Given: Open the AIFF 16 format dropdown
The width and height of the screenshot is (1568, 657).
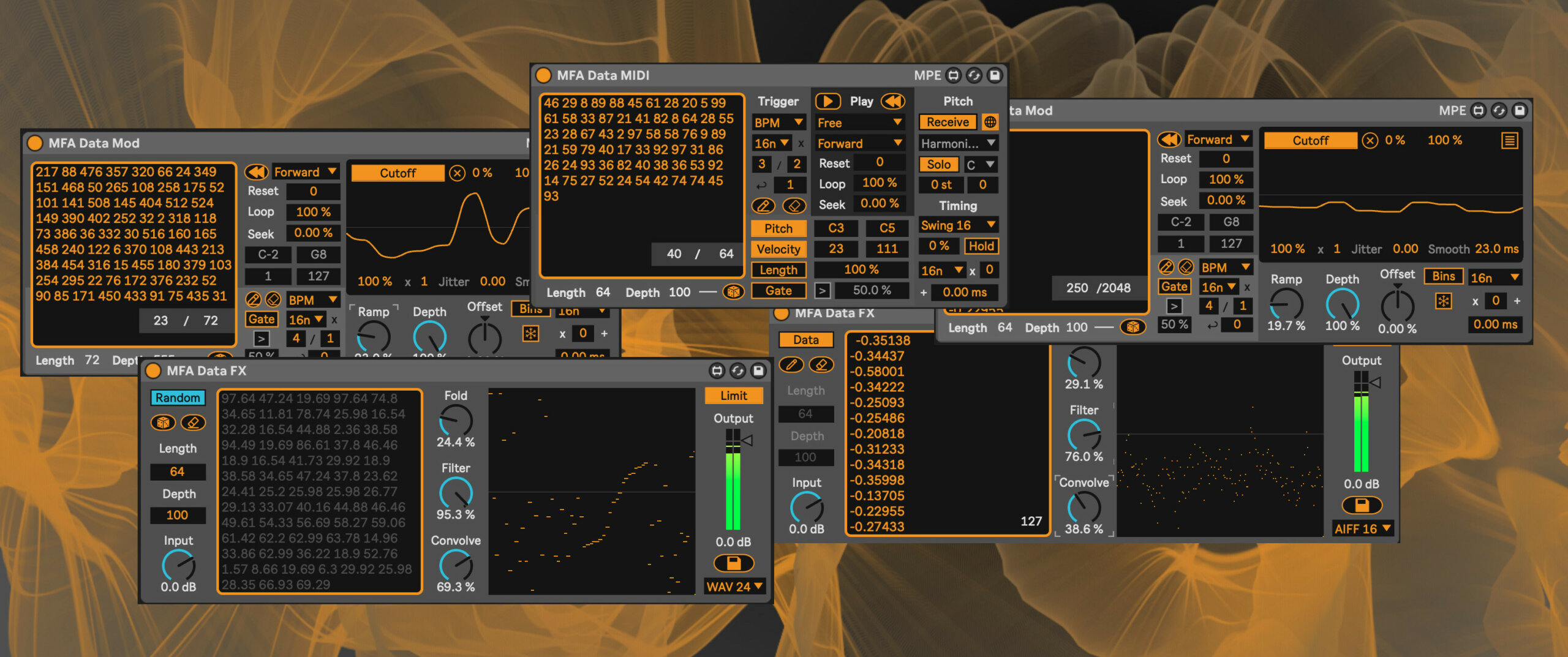Looking at the screenshot, I should pyautogui.click(x=1363, y=528).
